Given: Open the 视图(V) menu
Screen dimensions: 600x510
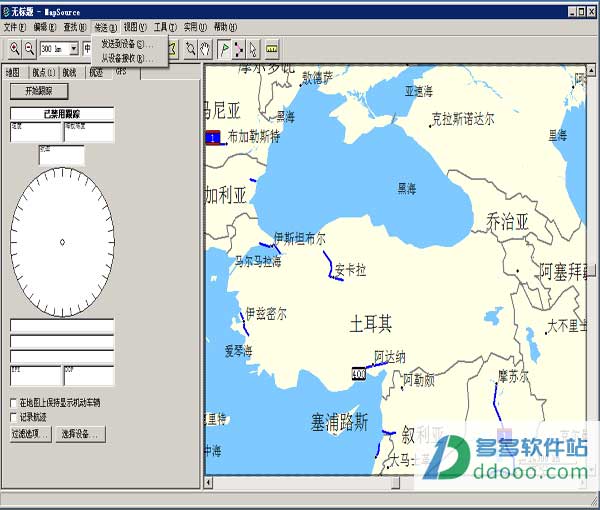Looking at the screenshot, I should point(135,27).
